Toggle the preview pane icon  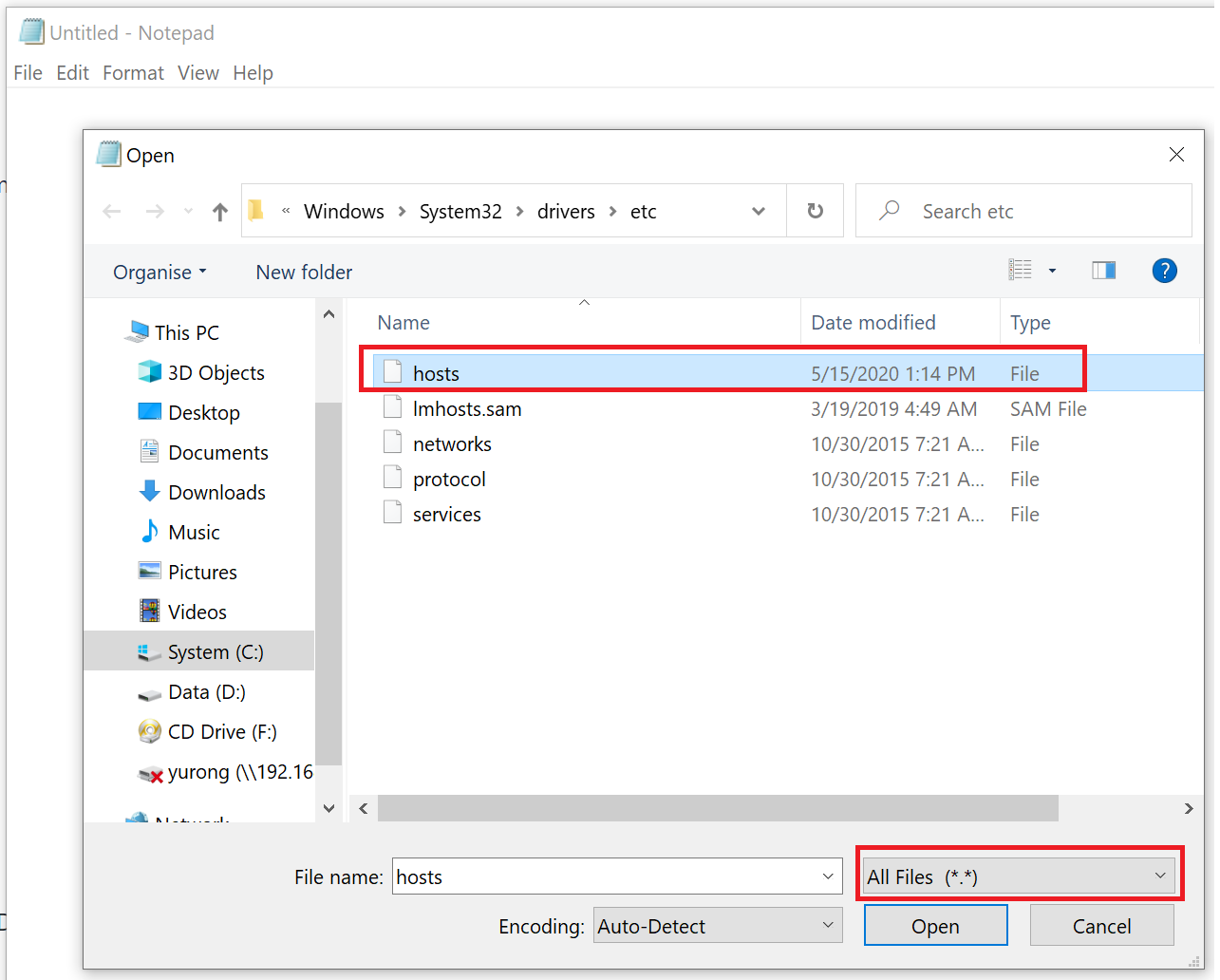coord(1103,272)
